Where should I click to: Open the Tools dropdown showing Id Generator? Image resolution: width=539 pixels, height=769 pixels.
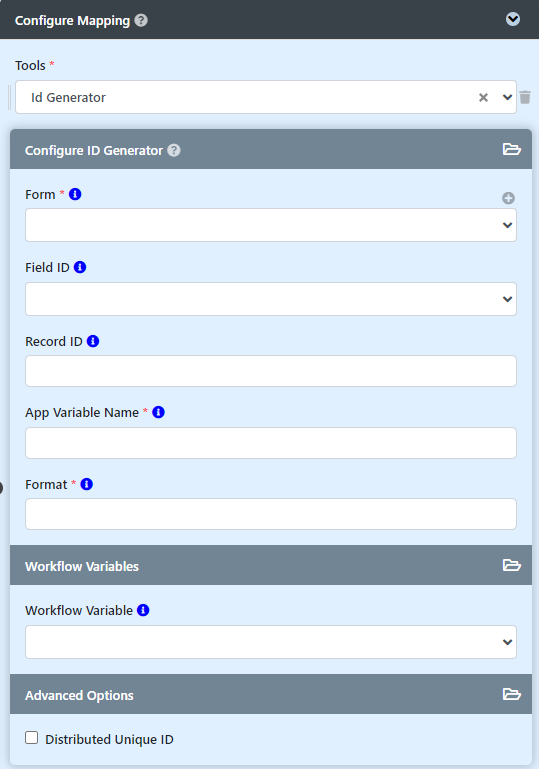tap(266, 97)
